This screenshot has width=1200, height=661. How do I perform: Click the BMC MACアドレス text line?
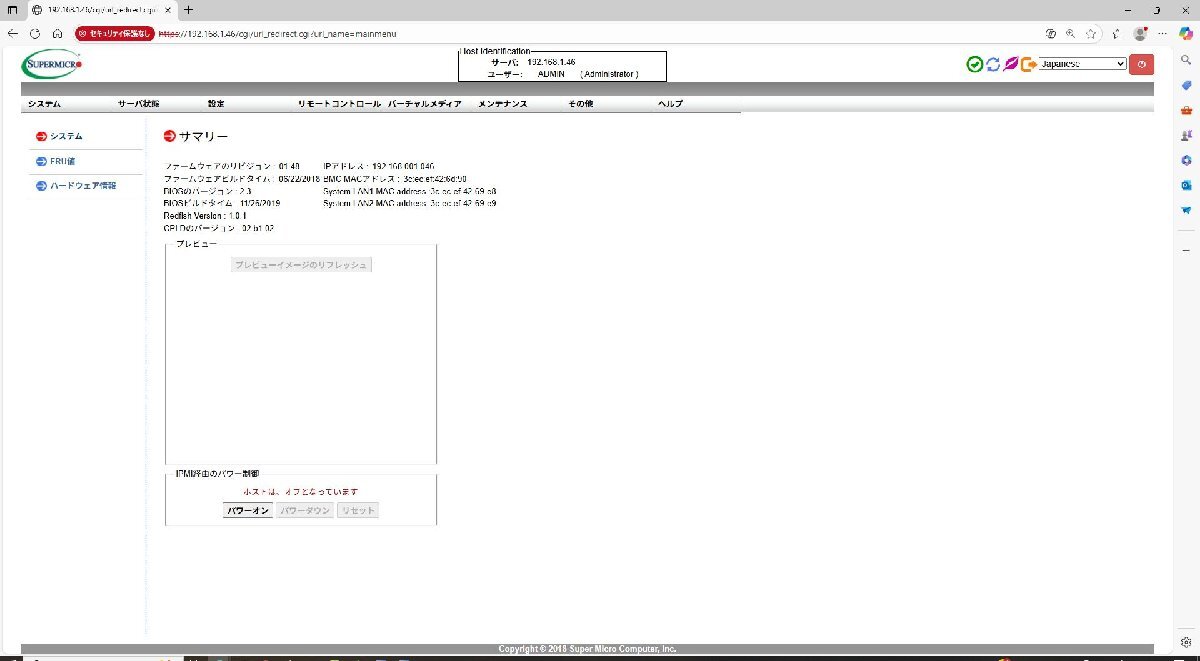[x=395, y=178]
